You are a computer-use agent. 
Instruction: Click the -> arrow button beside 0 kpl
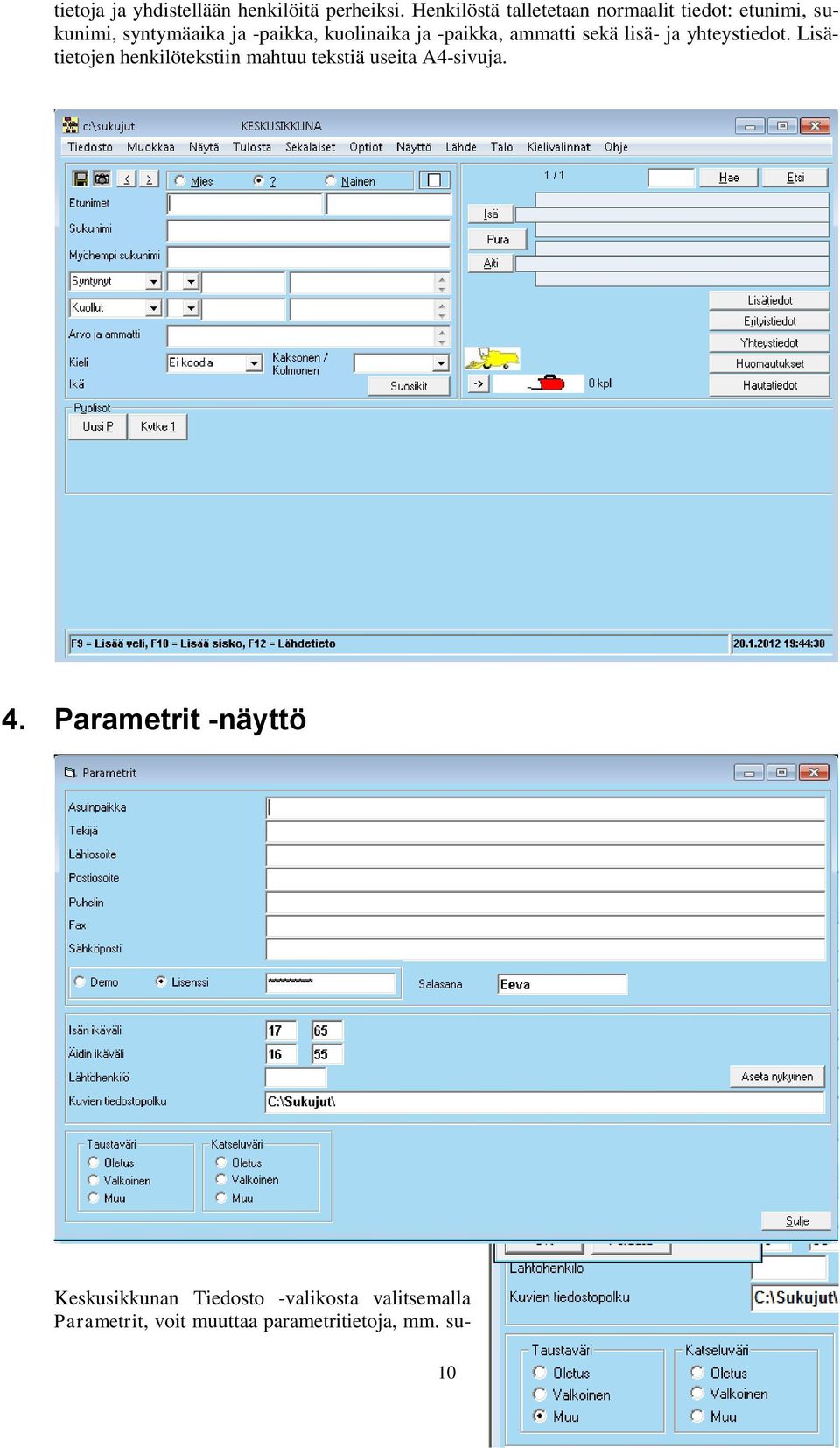[x=479, y=383]
